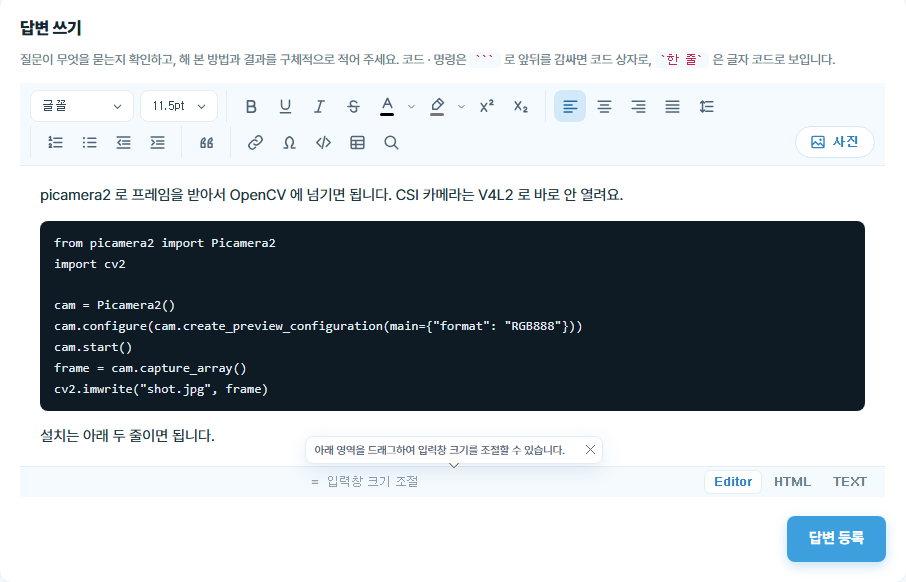Apply subscript formatting
The image size is (906, 582).
coord(521,106)
